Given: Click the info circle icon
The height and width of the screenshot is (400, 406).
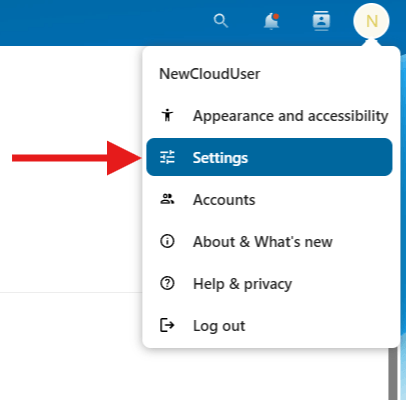Looking at the screenshot, I should pyautogui.click(x=167, y=241).
